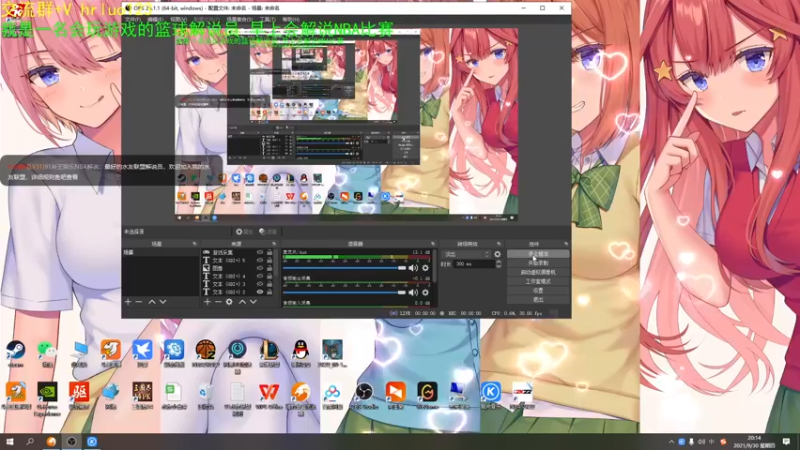
Task: Click the 退出 exit button in Controls
Action: click(x=538, y=300)
